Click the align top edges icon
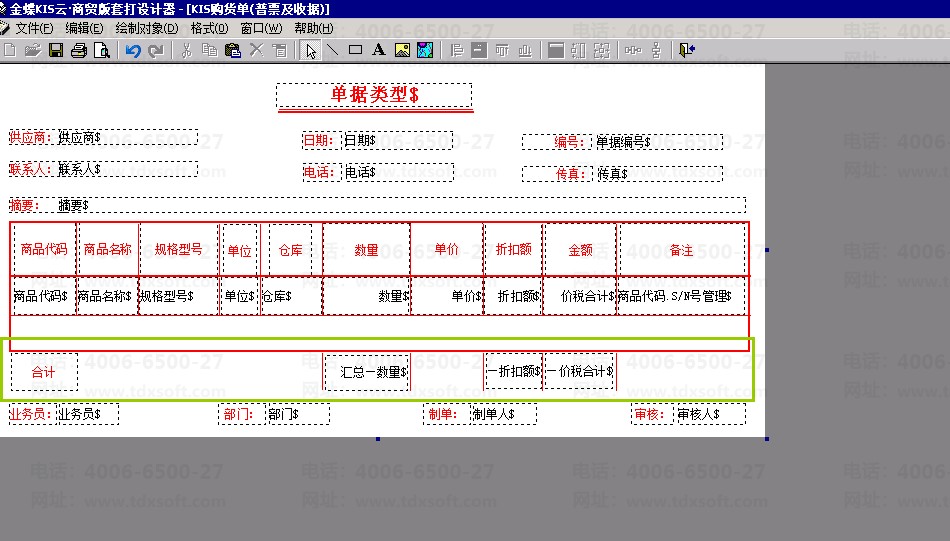The image size is (950, 541). 502,50
